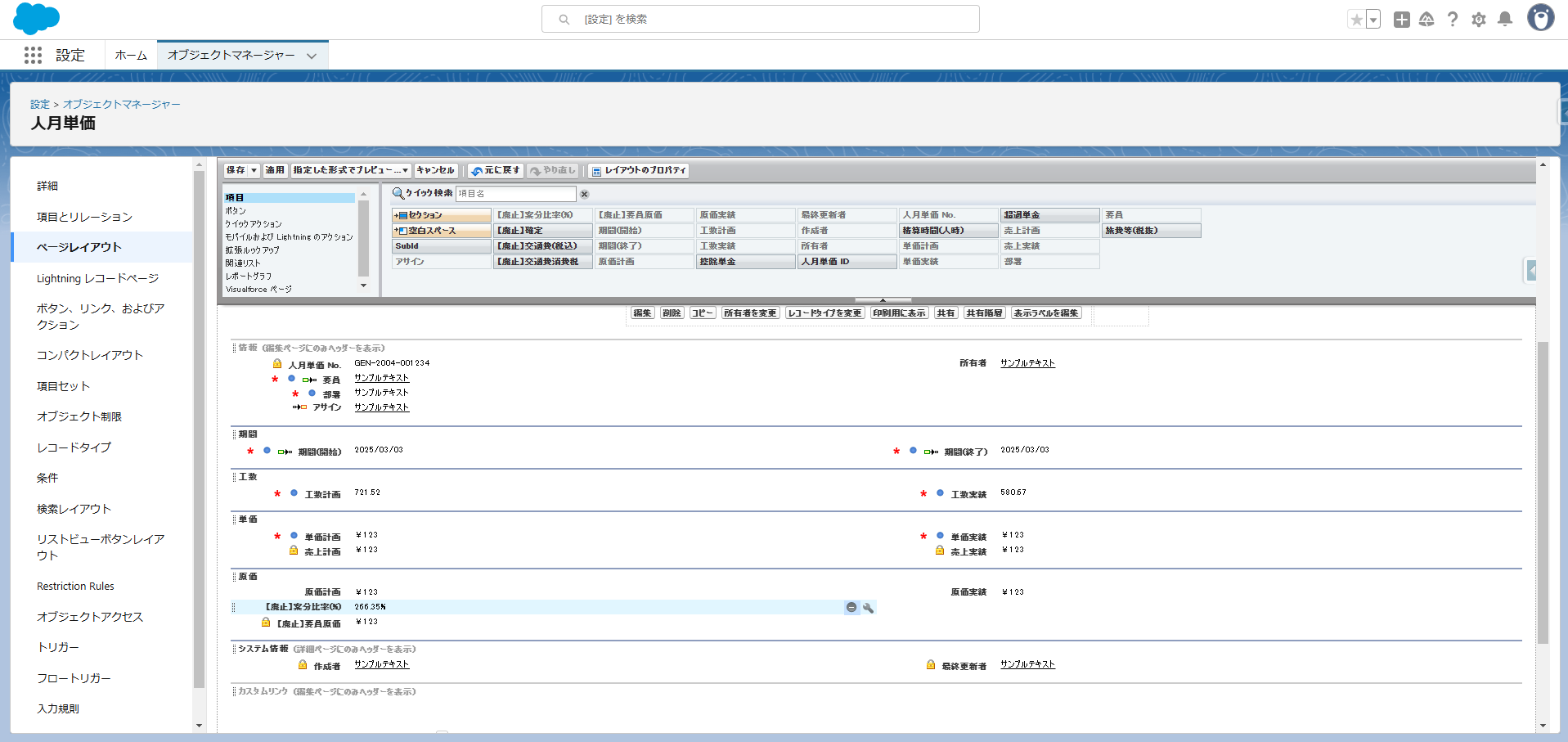Click the palette list scroll-down arrow

(x=364, y=286)
